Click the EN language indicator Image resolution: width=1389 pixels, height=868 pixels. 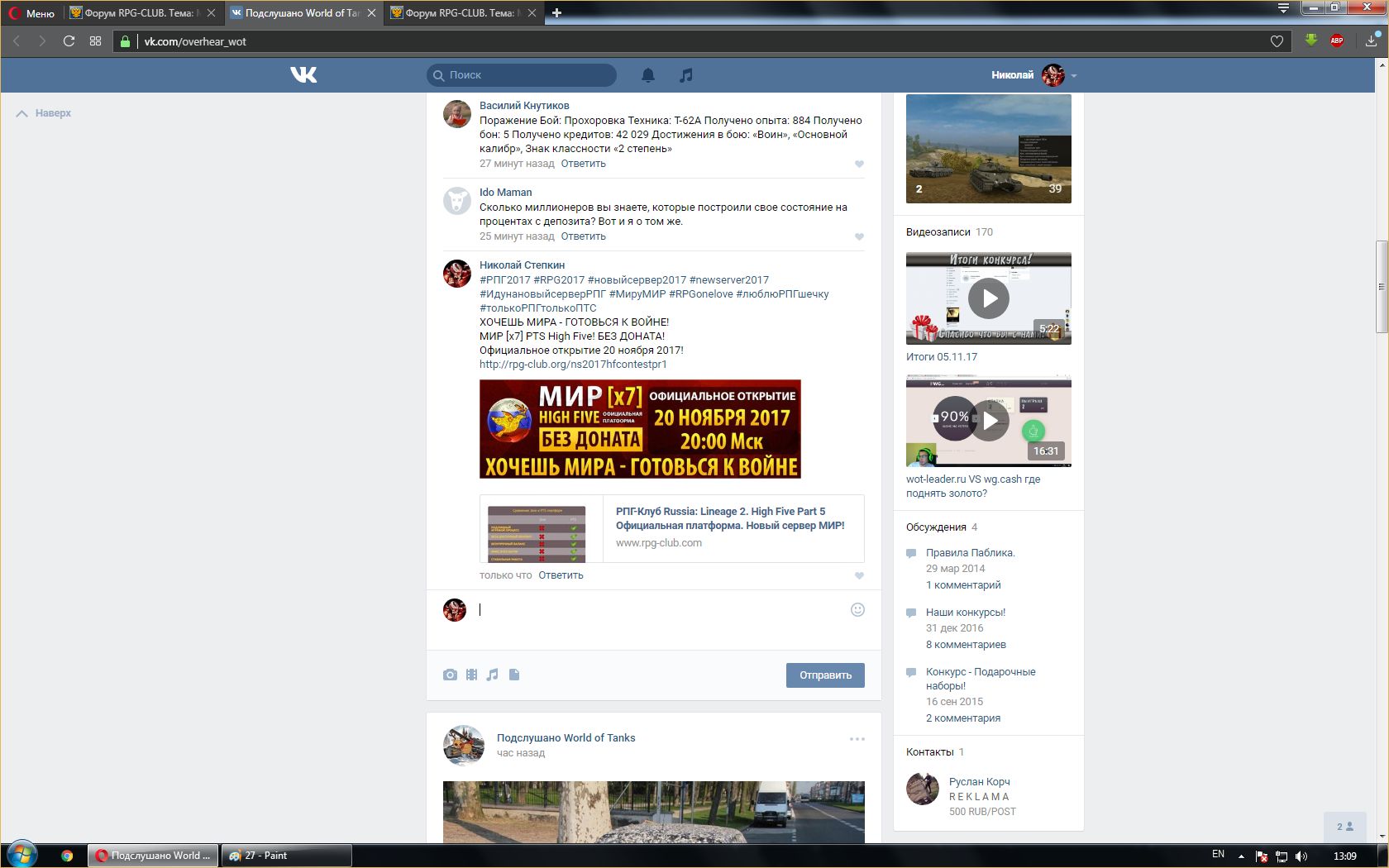(1218, 855)
